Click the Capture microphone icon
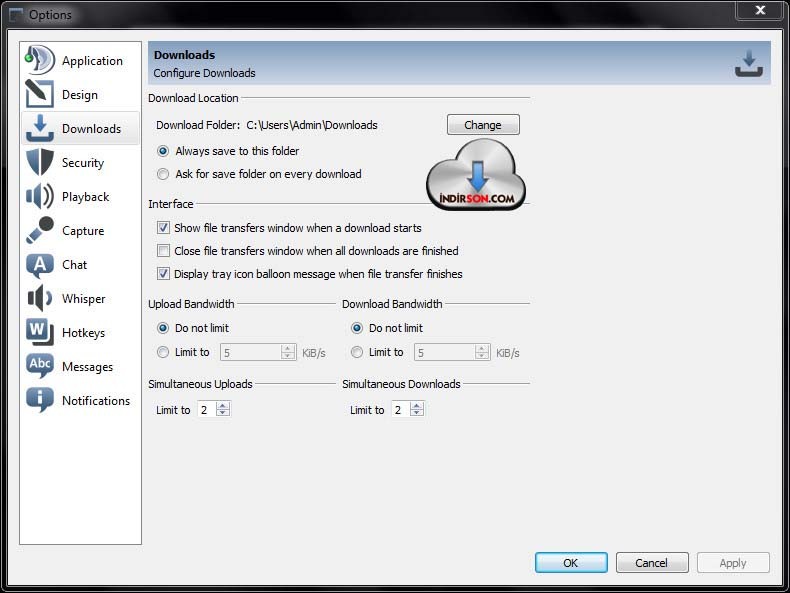 tap(40, 230)
